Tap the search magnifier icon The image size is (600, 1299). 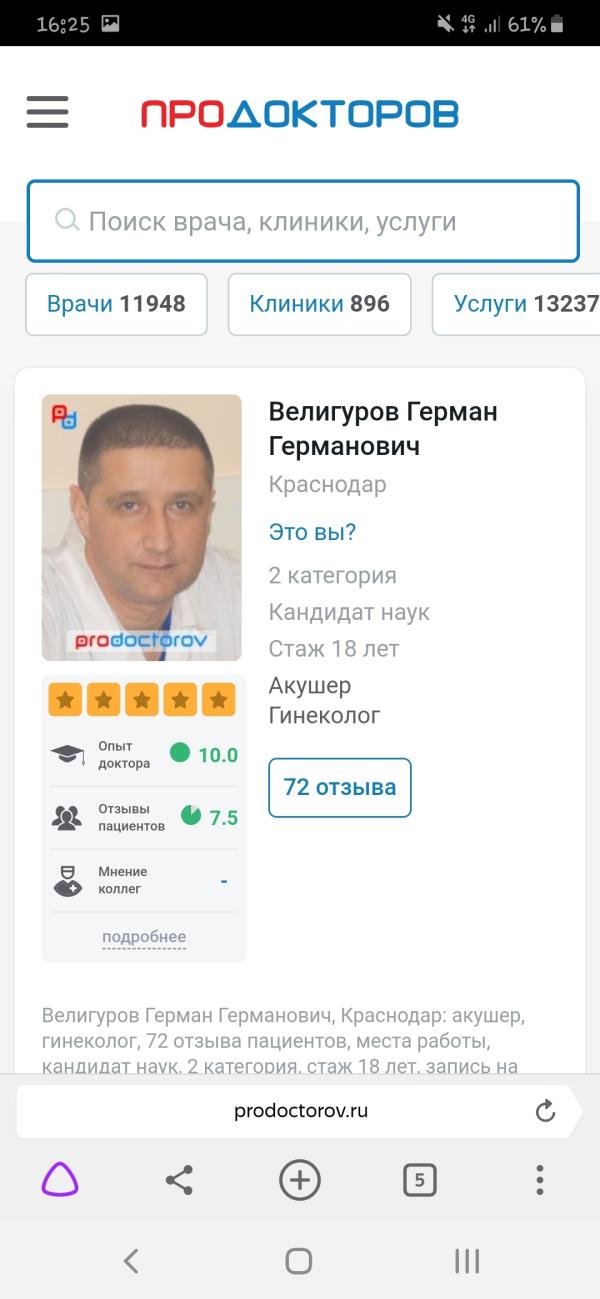(x=67, y=220)
